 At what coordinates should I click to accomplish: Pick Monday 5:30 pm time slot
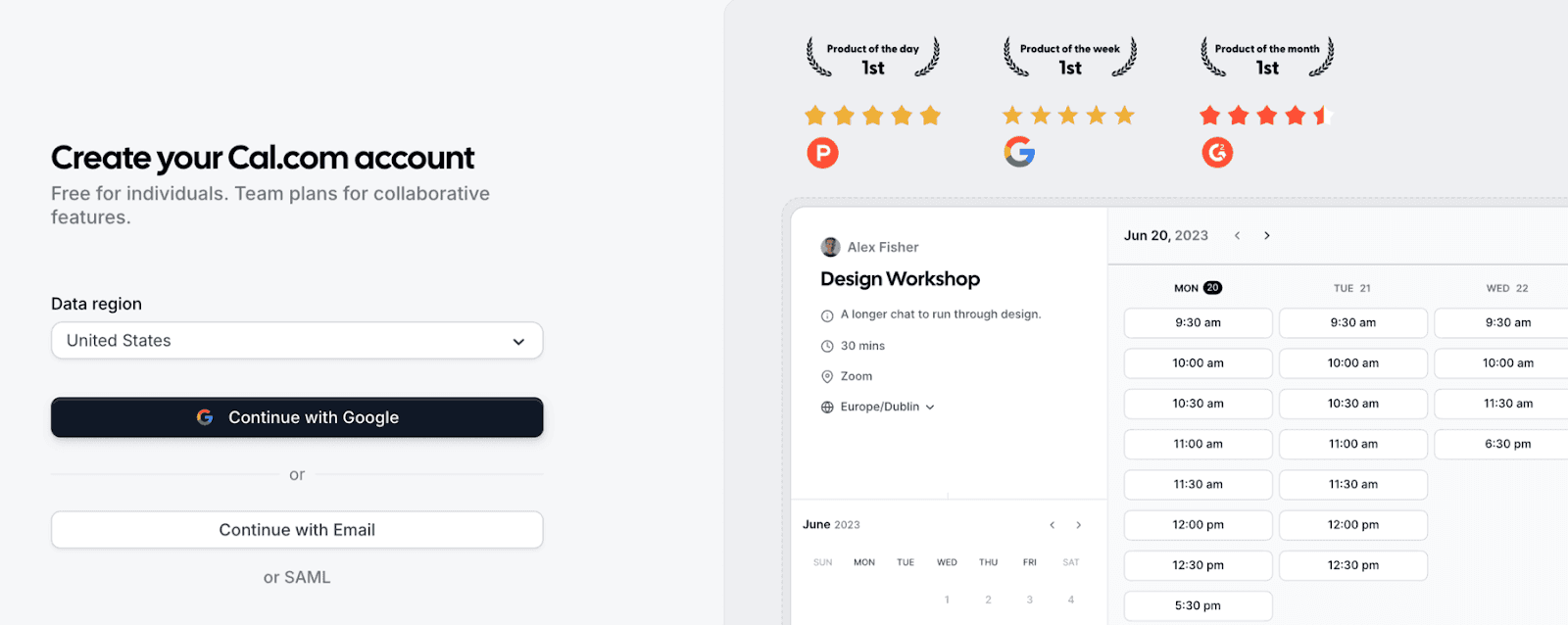point(1199,605)
